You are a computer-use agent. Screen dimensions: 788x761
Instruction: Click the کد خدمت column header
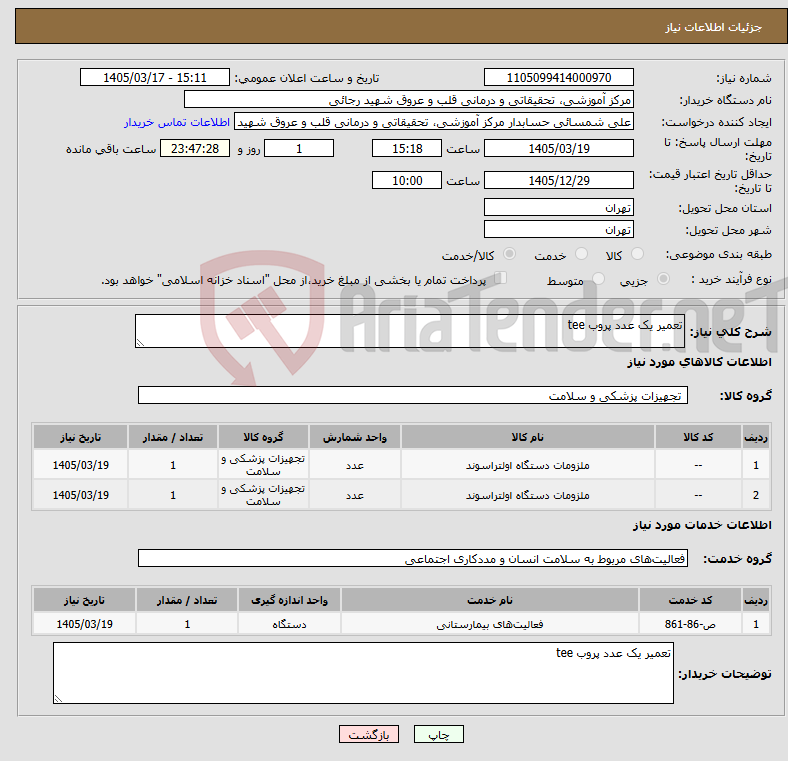(691, 600)
